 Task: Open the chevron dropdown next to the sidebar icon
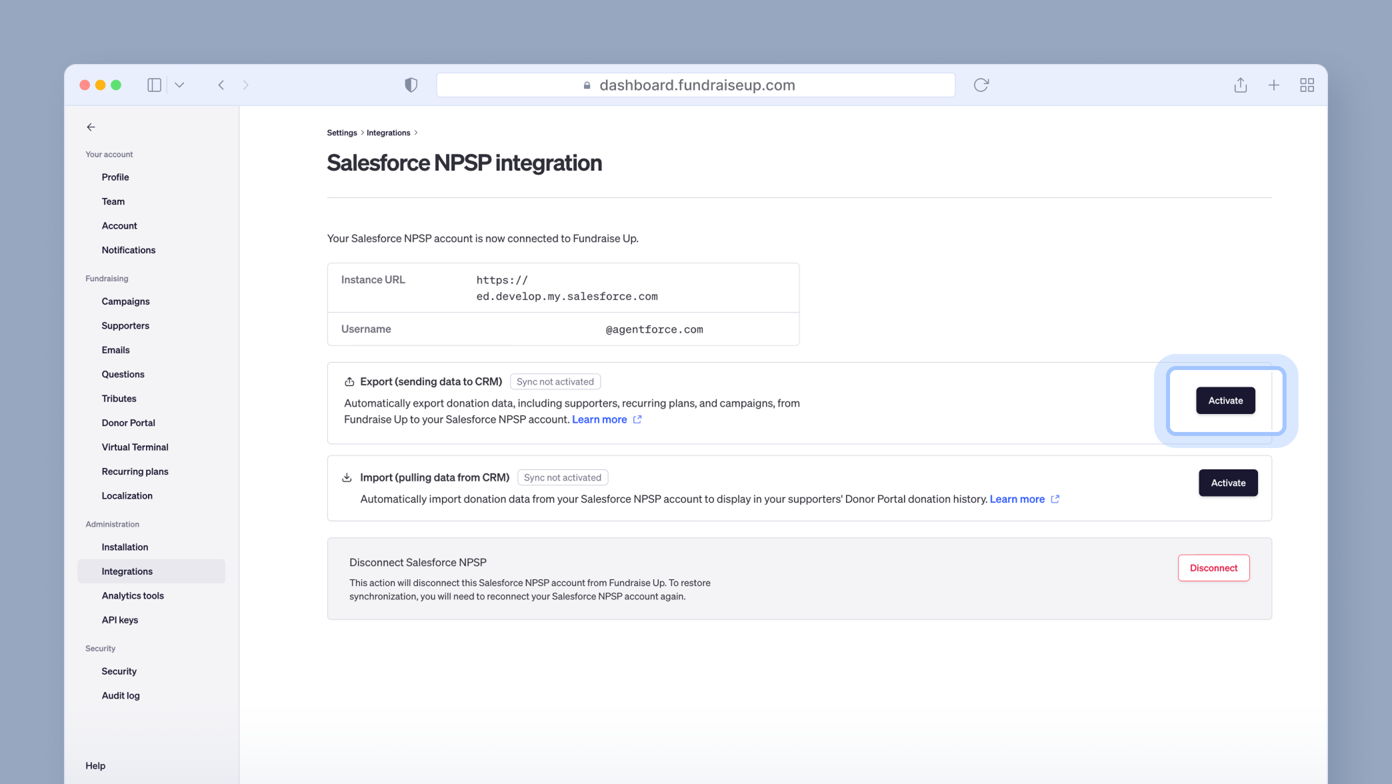pos(180,85)
